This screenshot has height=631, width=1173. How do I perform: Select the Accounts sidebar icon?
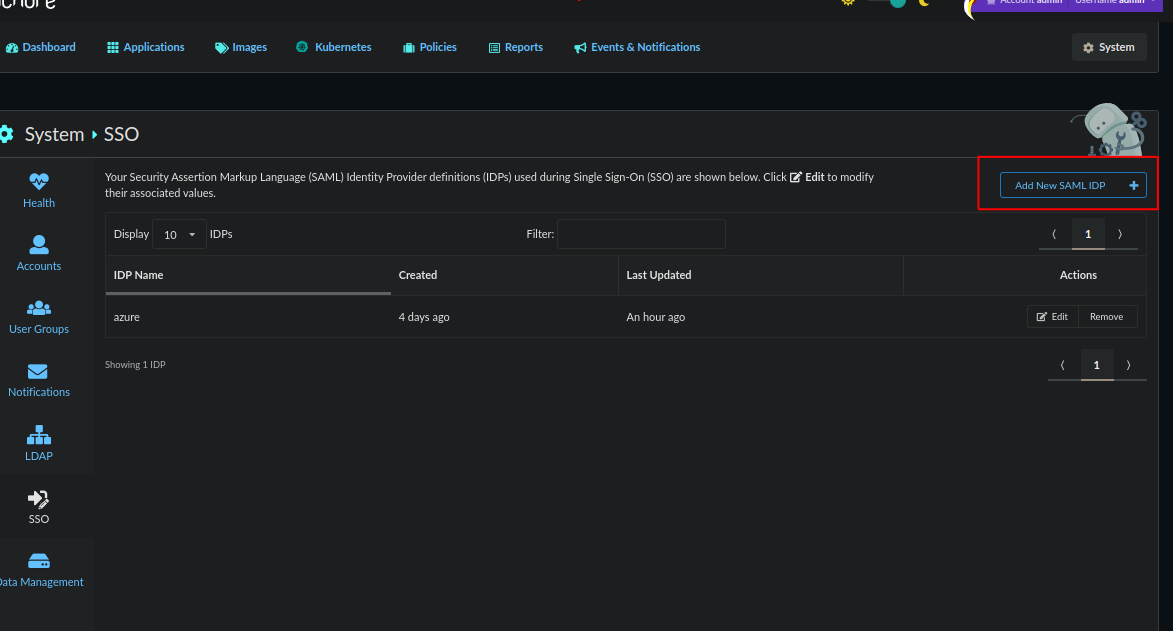[x=38, y=253]
